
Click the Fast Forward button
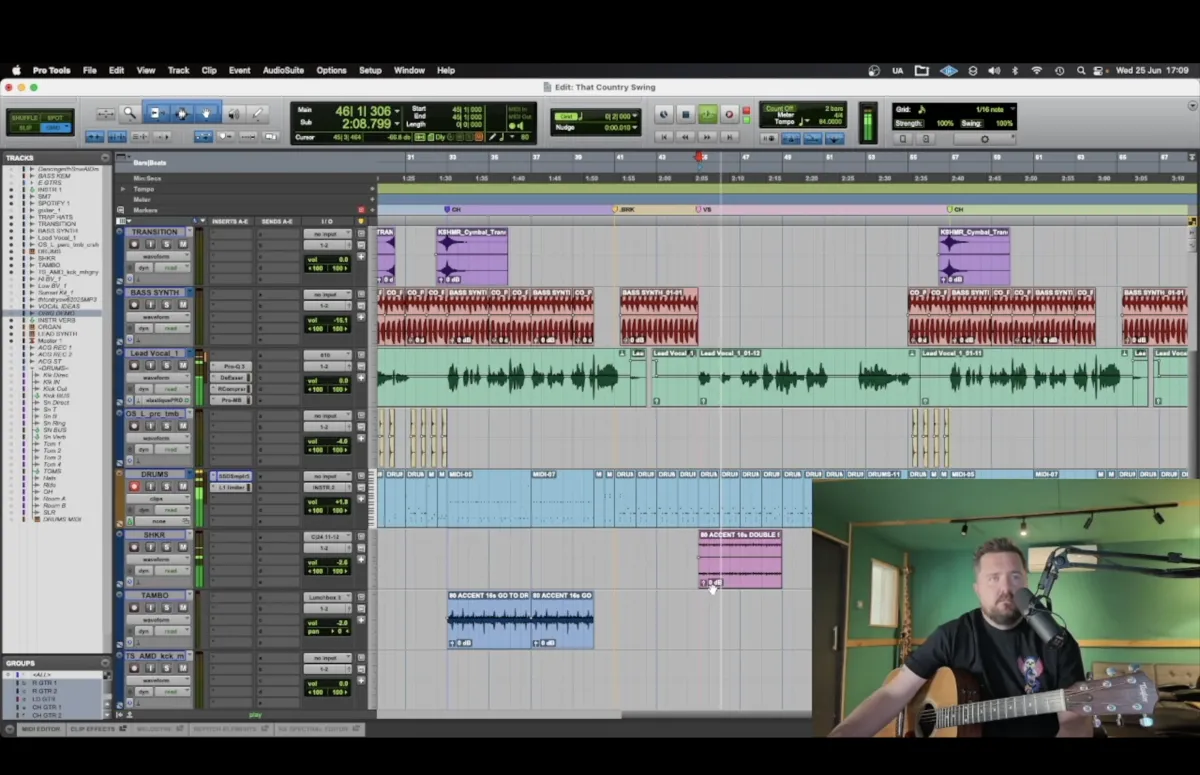click(707, 137)
